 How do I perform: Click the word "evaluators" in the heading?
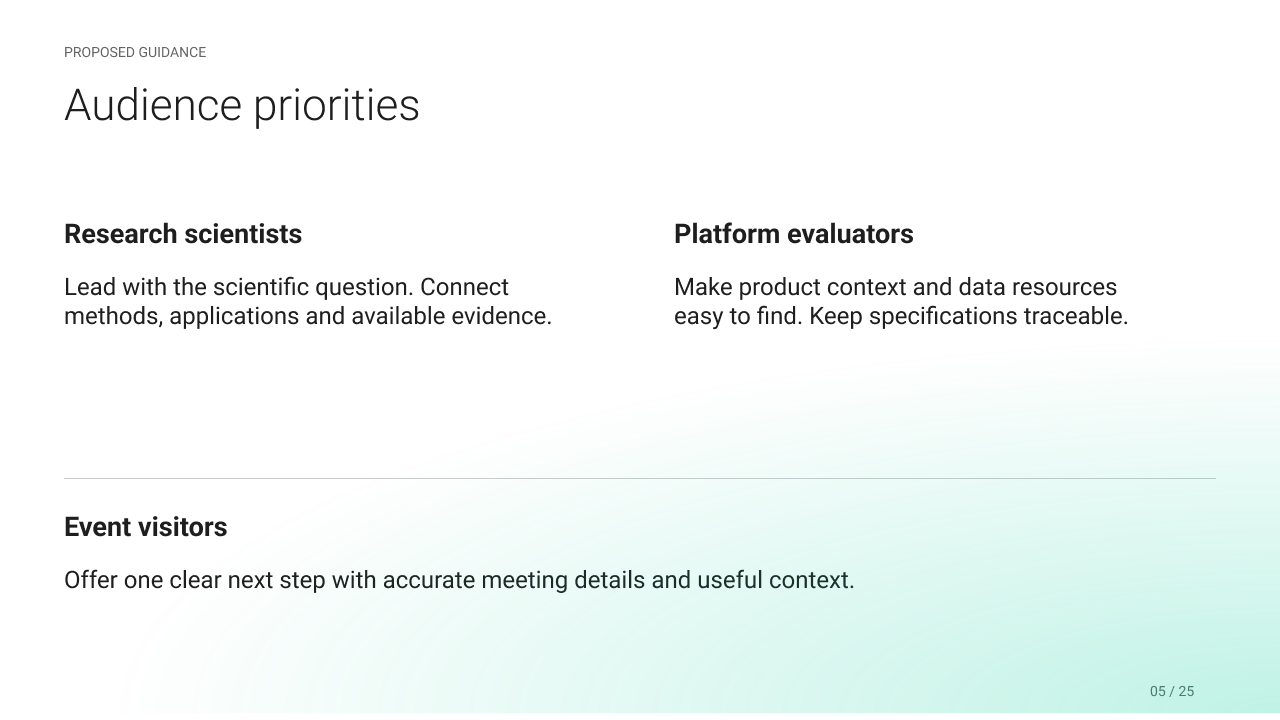[x=850, y=234]
